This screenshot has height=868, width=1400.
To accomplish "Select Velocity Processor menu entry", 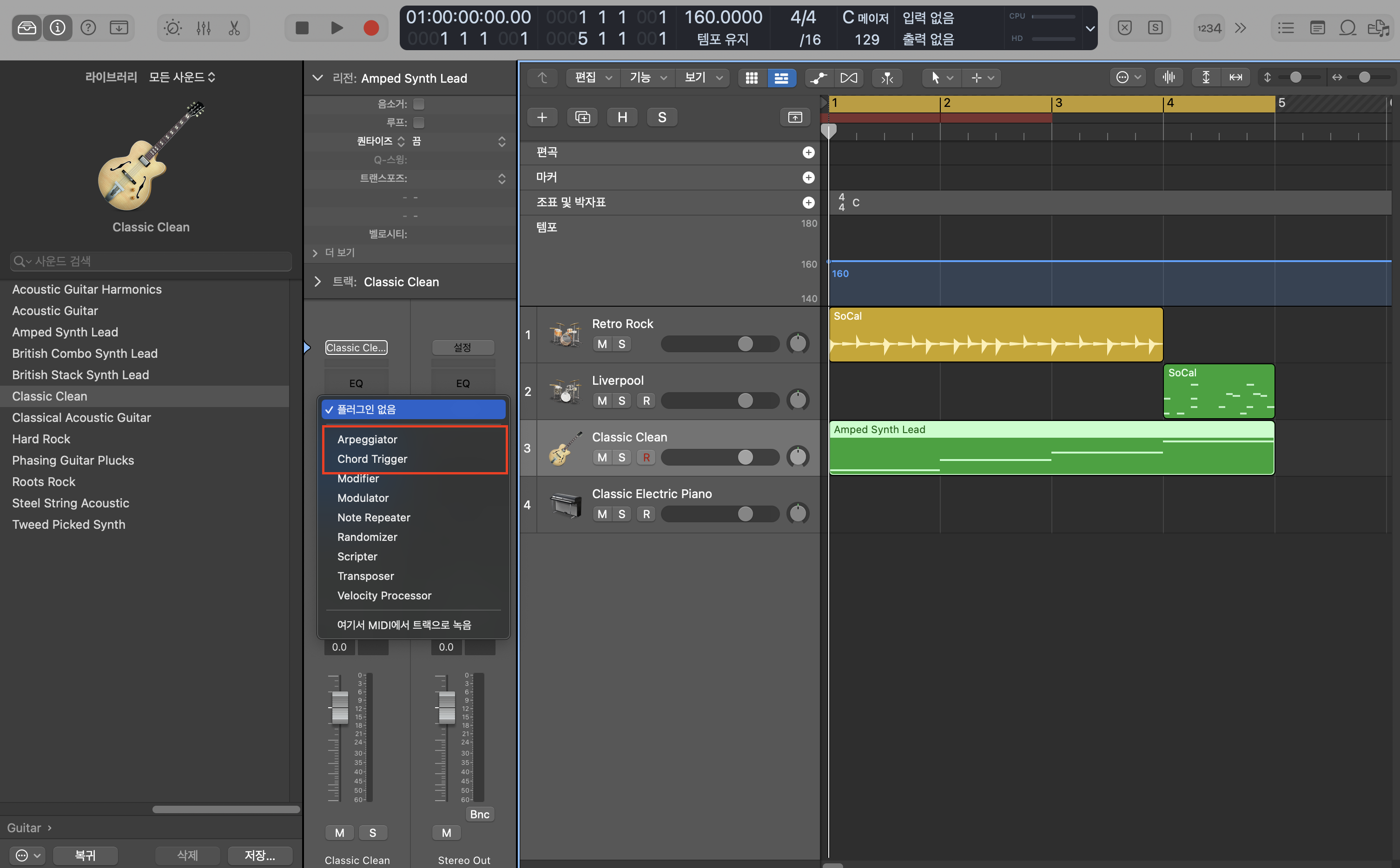I will pos(383,595).
